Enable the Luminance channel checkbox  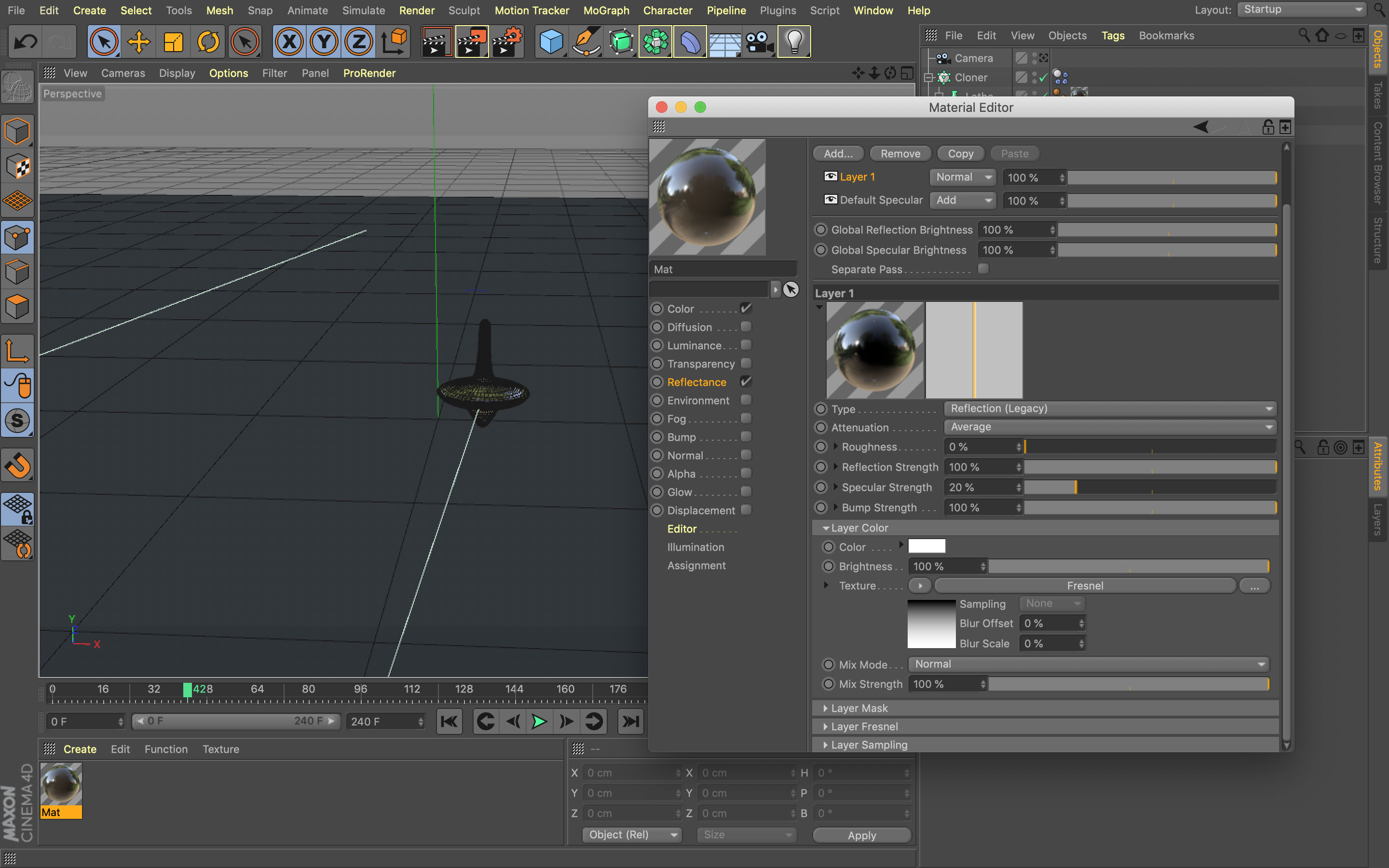pyautogui.click(x=746, y=345)
